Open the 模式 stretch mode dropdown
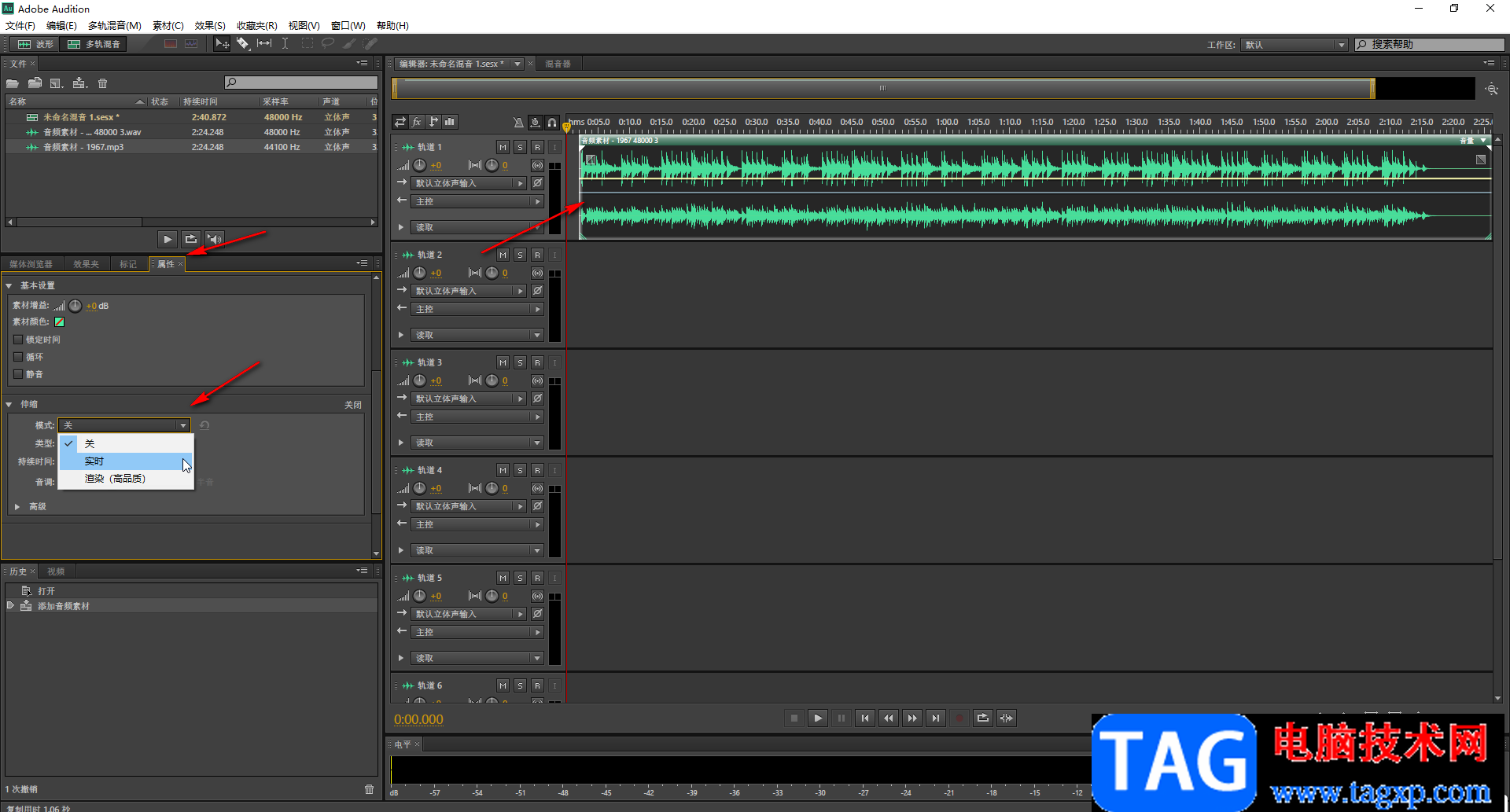This screenshot has width=1510, height=812. [x=124, y=425]
